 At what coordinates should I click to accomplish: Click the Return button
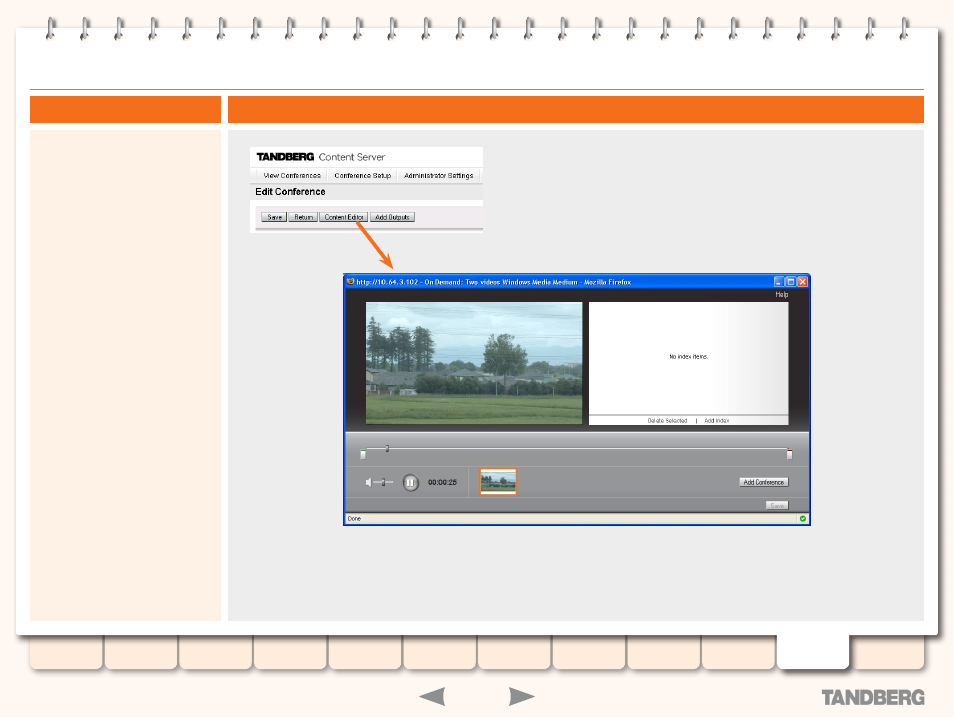pos(303,217)
